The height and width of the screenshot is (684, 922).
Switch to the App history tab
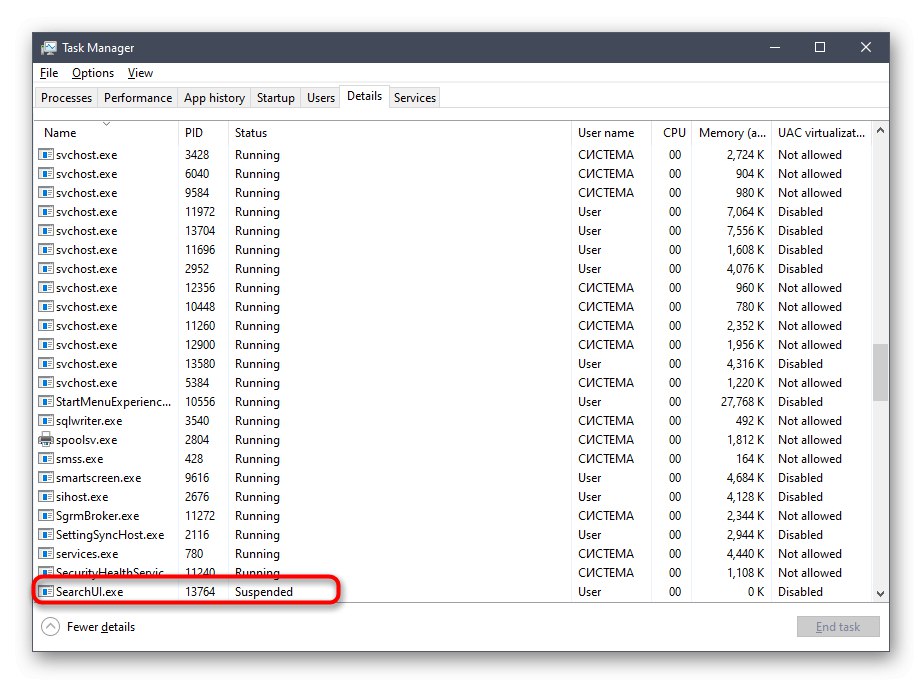tap(214, 98)
